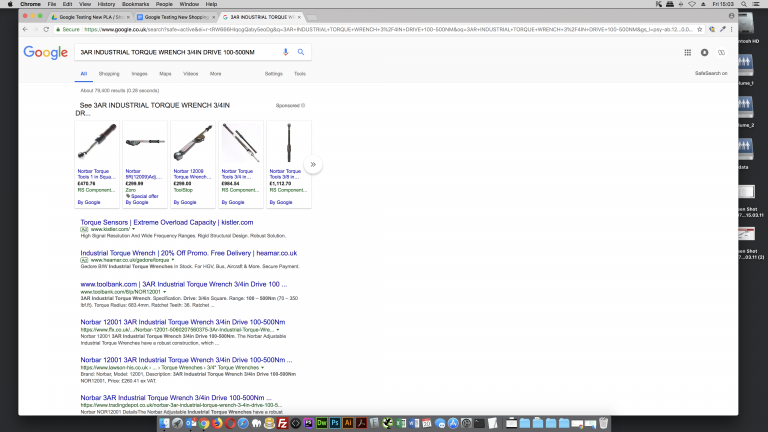Expand dropdown next to lawson-his.co.uk result URL

point(263,367)
